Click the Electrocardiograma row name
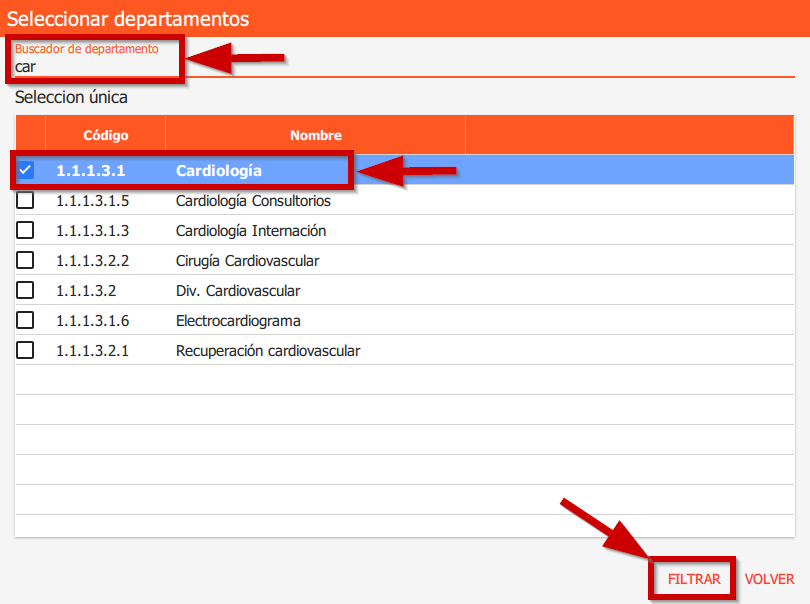Viewport: 810px width, 604px height. tap(238, 321)
